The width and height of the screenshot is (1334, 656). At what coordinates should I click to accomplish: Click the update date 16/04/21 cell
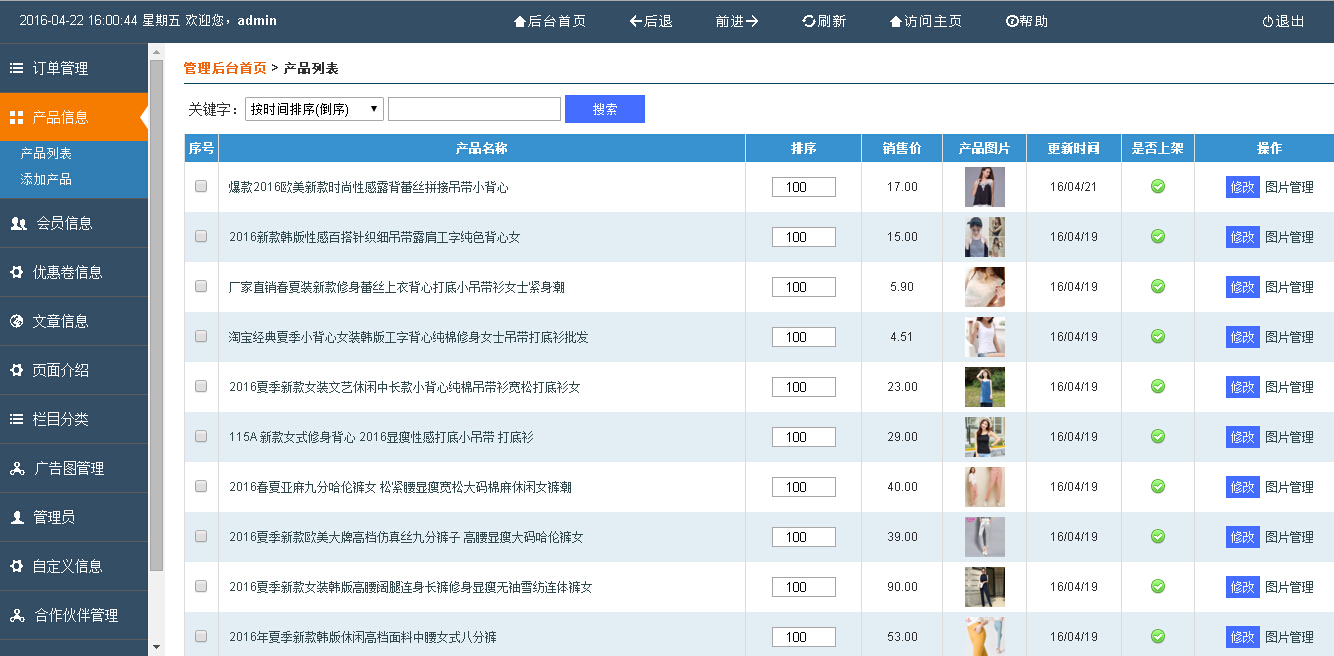[1074, 187]
